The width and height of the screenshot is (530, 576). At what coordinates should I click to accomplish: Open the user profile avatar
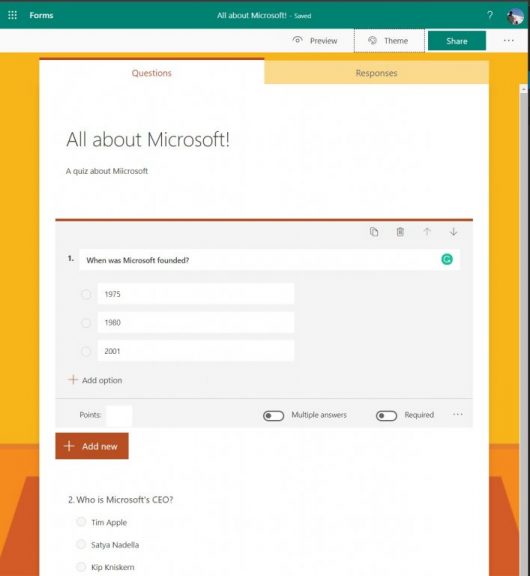(515, 16)
